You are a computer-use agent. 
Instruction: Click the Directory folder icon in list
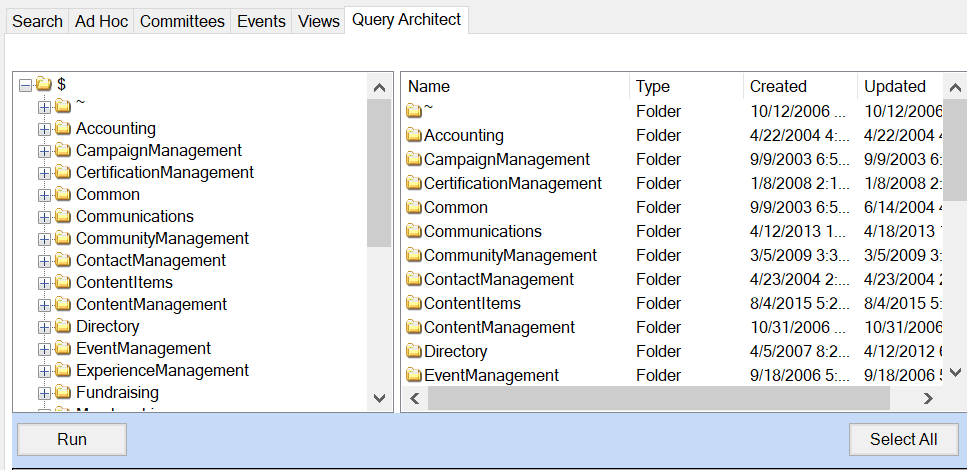coord(414,351)
